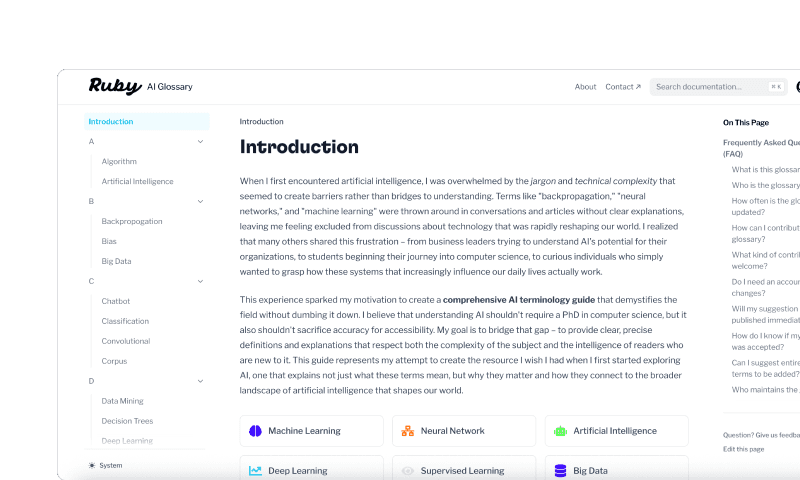Click the Machine Learning brain icon

tap(255, 431)
